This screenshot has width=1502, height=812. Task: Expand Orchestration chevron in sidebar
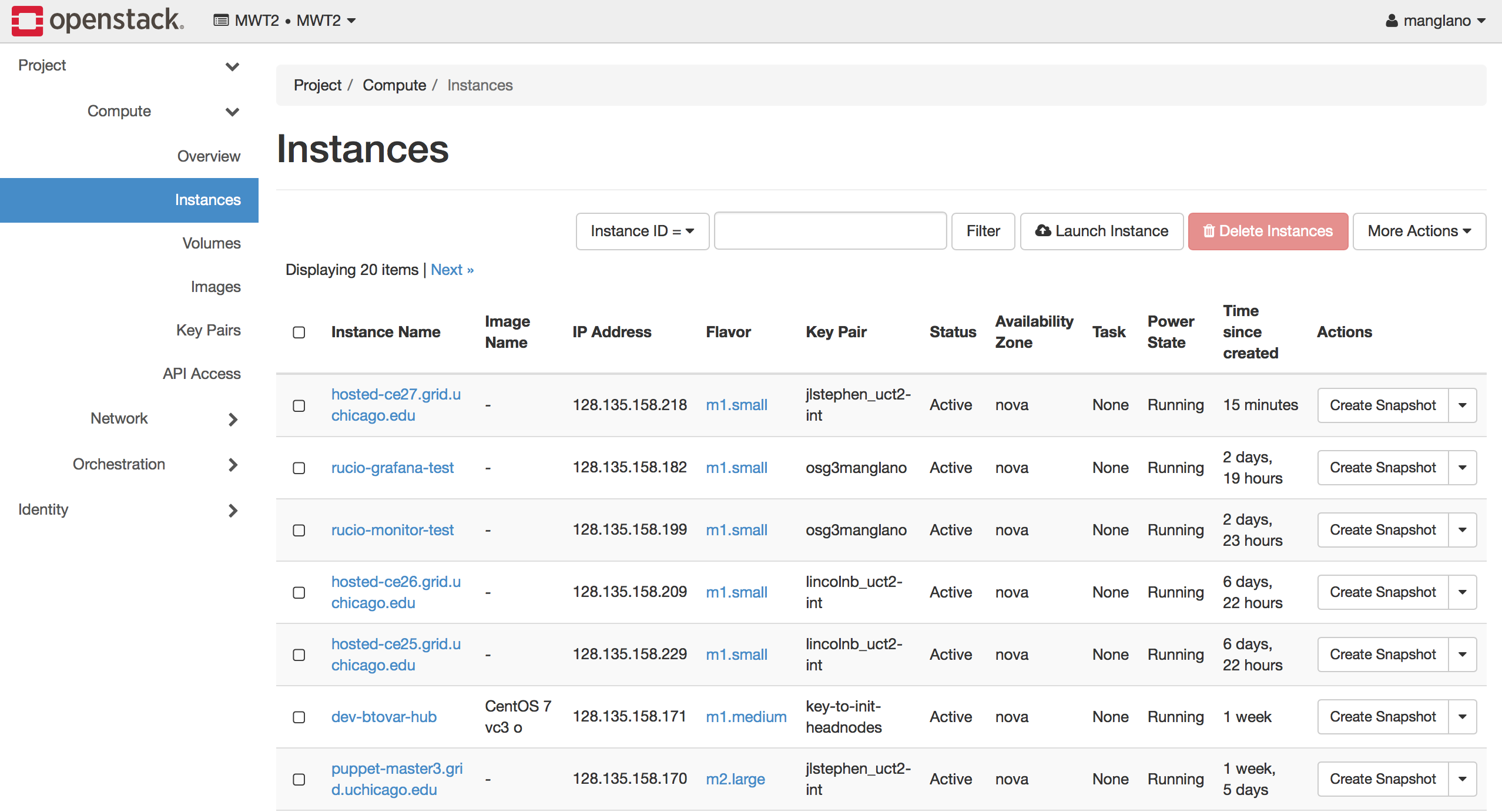tap(233, 465)
